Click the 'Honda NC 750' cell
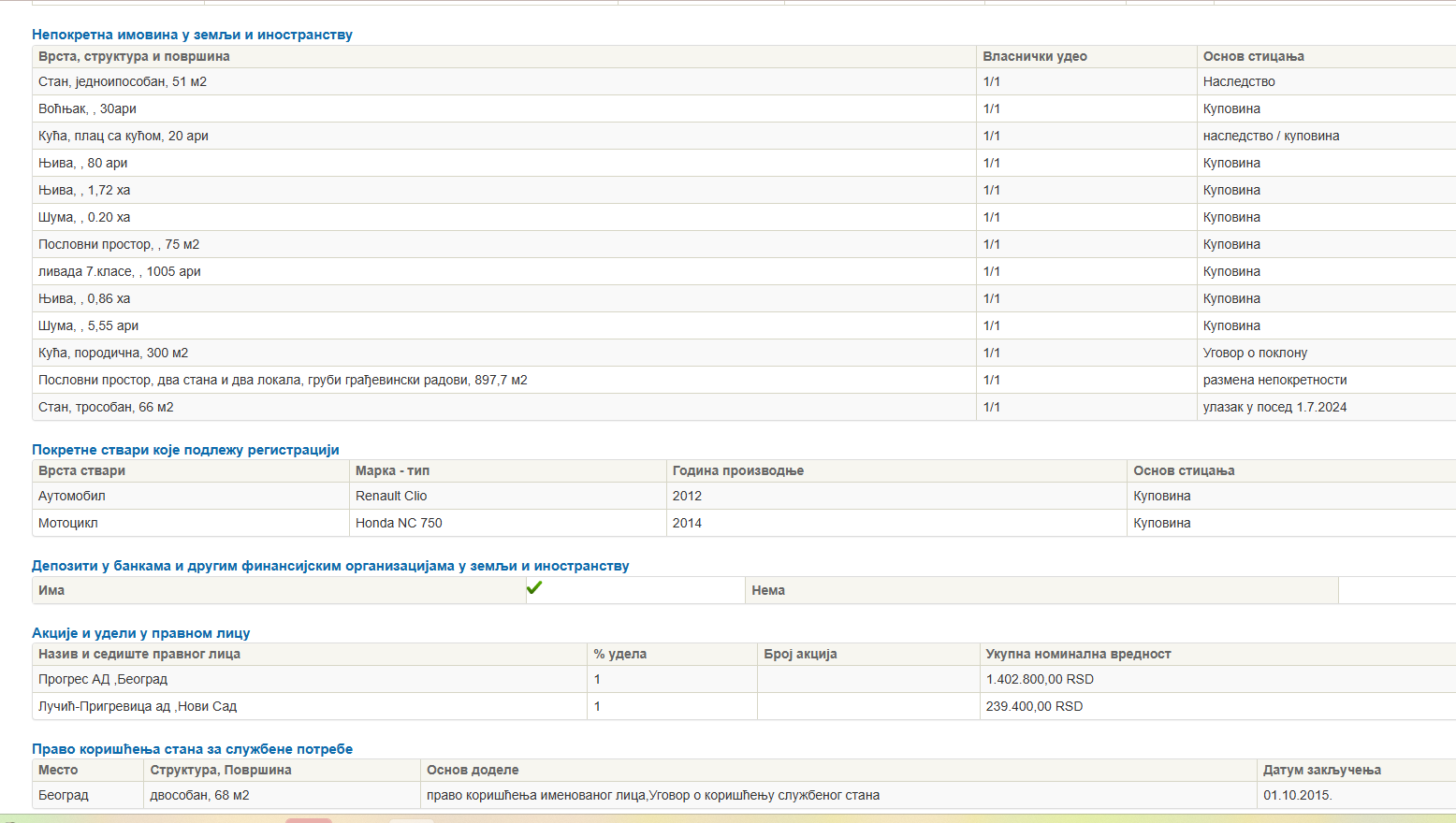The image size is (1456, 823). (x=399, y=523)
